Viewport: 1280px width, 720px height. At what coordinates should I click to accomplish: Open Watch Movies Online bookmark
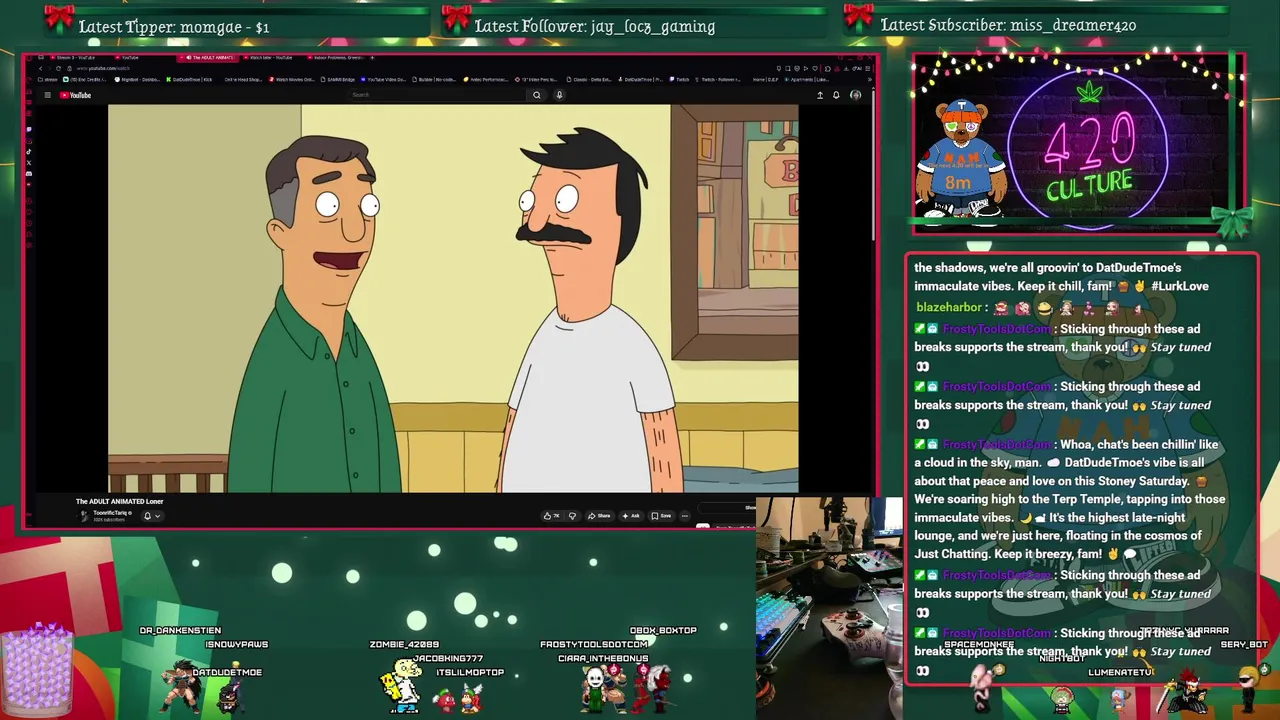tap(292, 79)
